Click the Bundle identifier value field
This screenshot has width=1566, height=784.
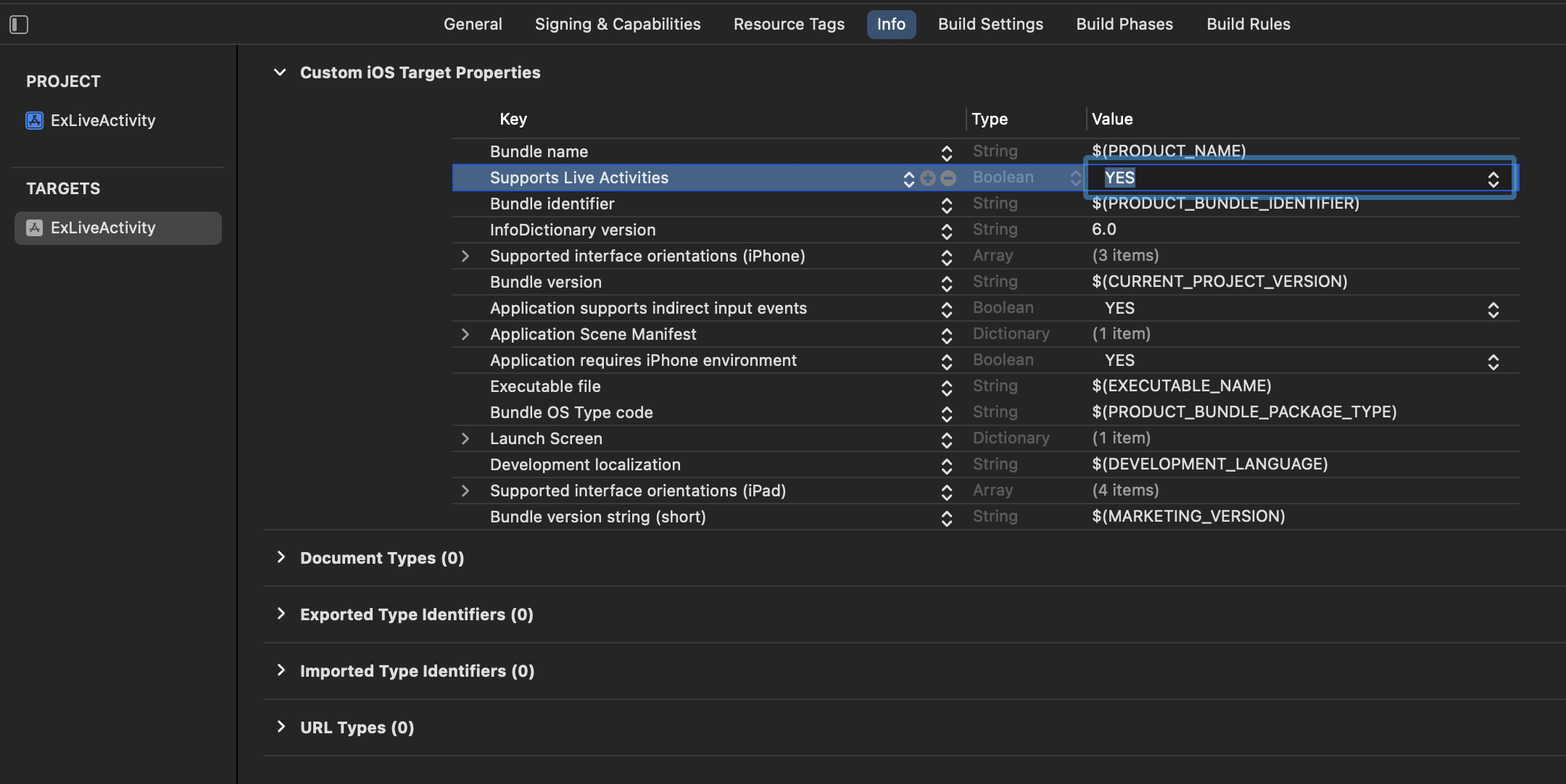(1225, 204)
